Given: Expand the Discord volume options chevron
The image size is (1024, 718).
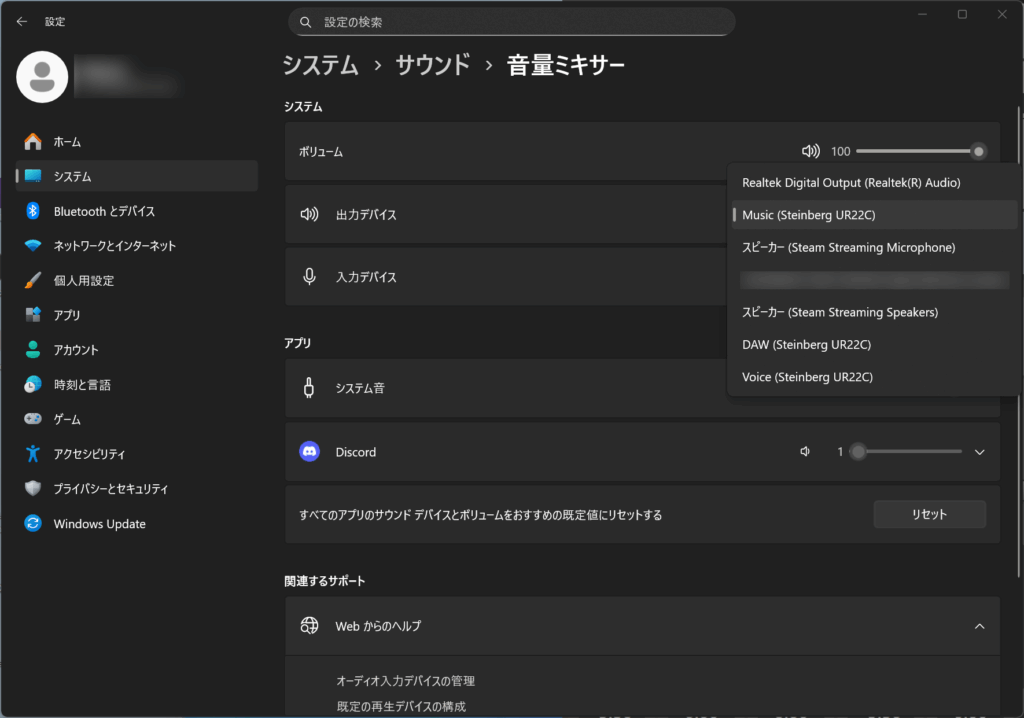Looking at the screenshot, I should pyautogui.click(x=980, y=452).
